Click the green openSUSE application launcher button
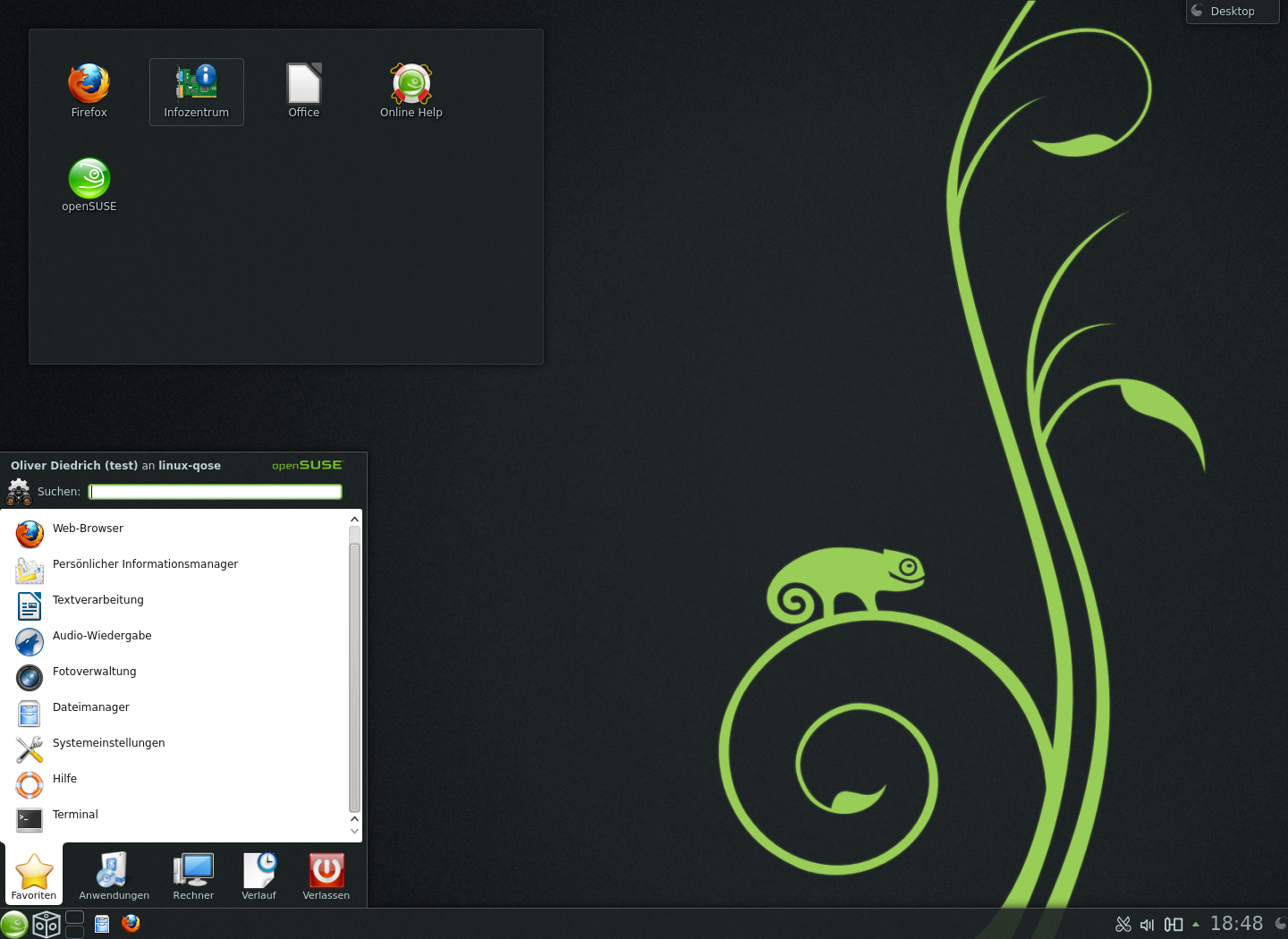This screenshot has height=939, width=1288. tap(14, 924)
